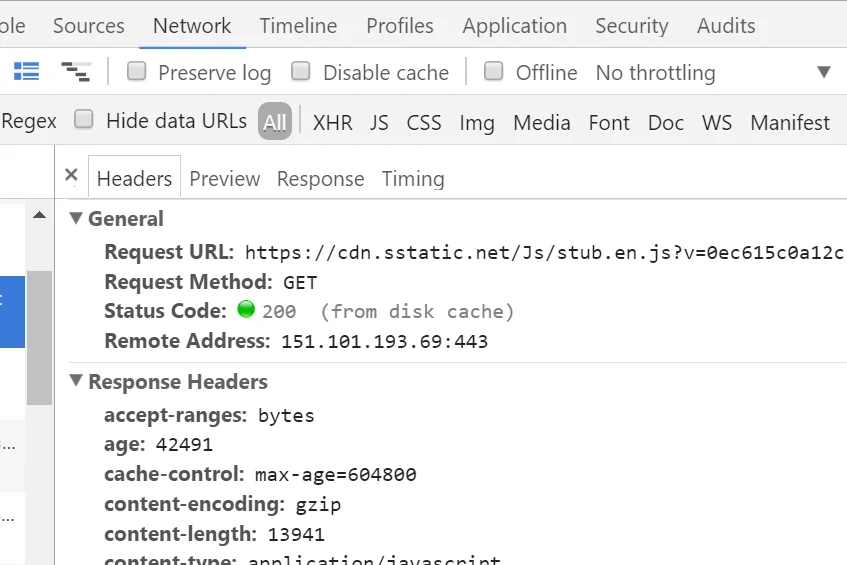This screenshot has width=847, height=565.
Task: Switch to large request rows view icon
Action: (26, 71)
